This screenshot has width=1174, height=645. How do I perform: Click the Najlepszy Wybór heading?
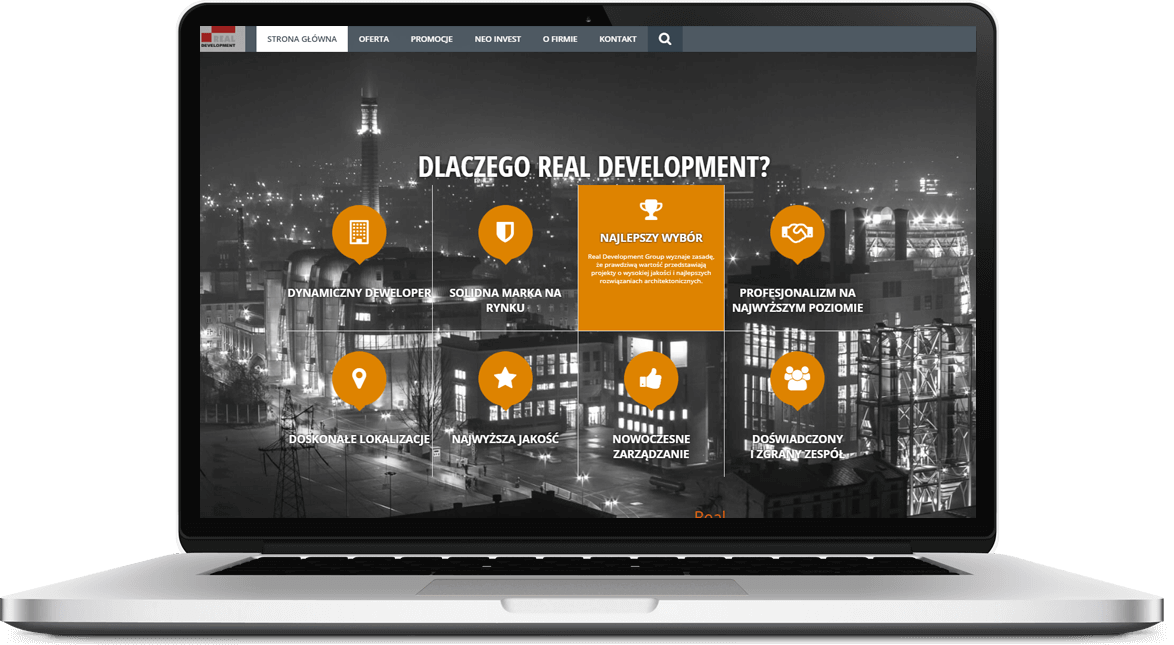pos(651,237)
